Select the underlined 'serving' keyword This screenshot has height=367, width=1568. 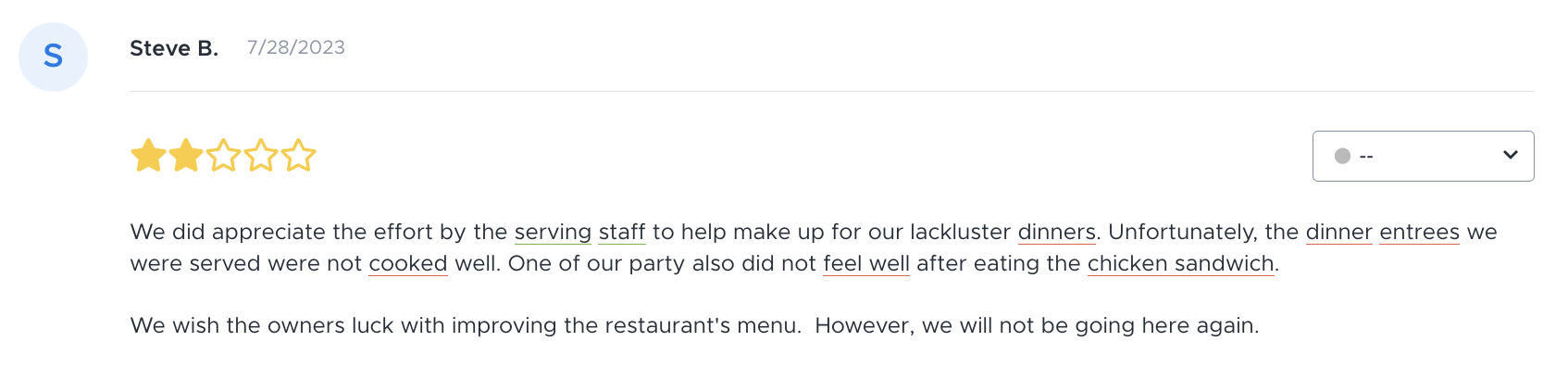coord(553,232)
